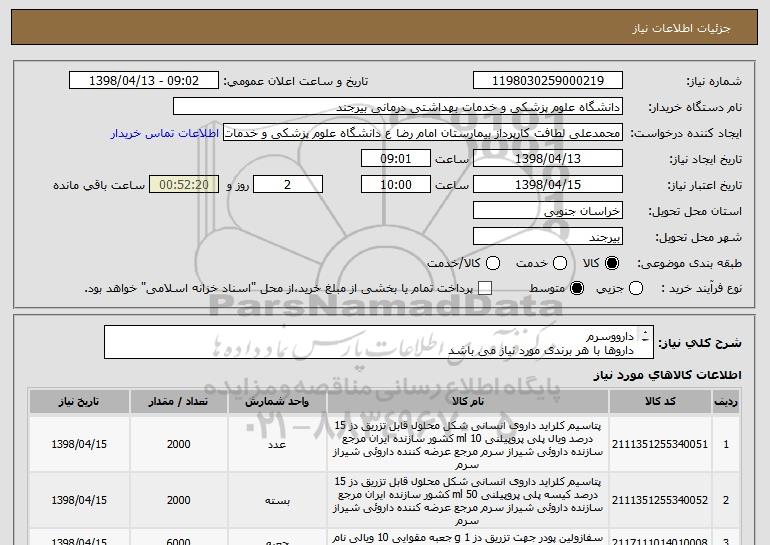Select the کالا/خدمت radio button
This screenshot has width=770, height=545.
(x=493, y=263)
